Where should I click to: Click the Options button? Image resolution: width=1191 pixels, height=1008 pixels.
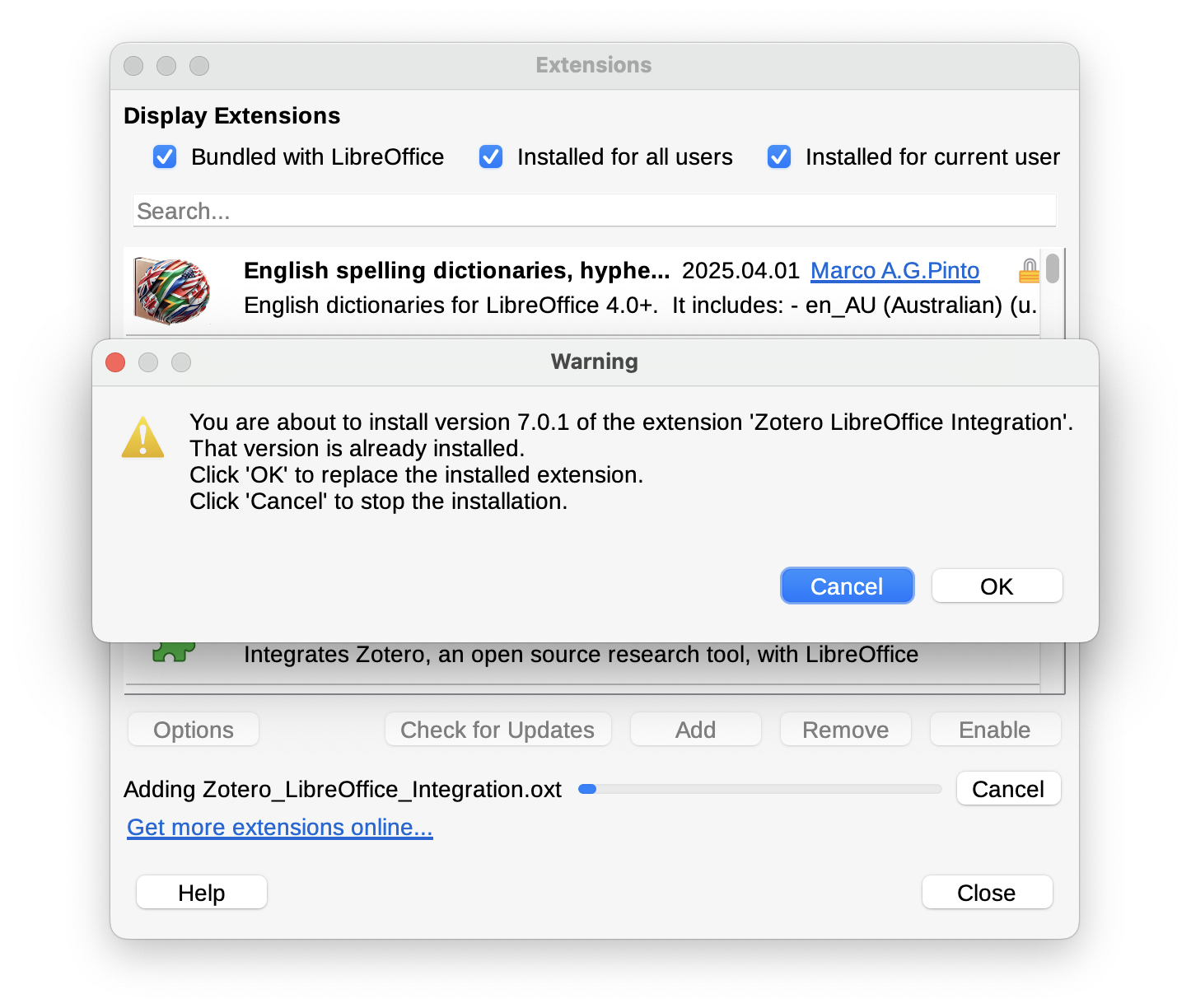[x=194, y=730]
